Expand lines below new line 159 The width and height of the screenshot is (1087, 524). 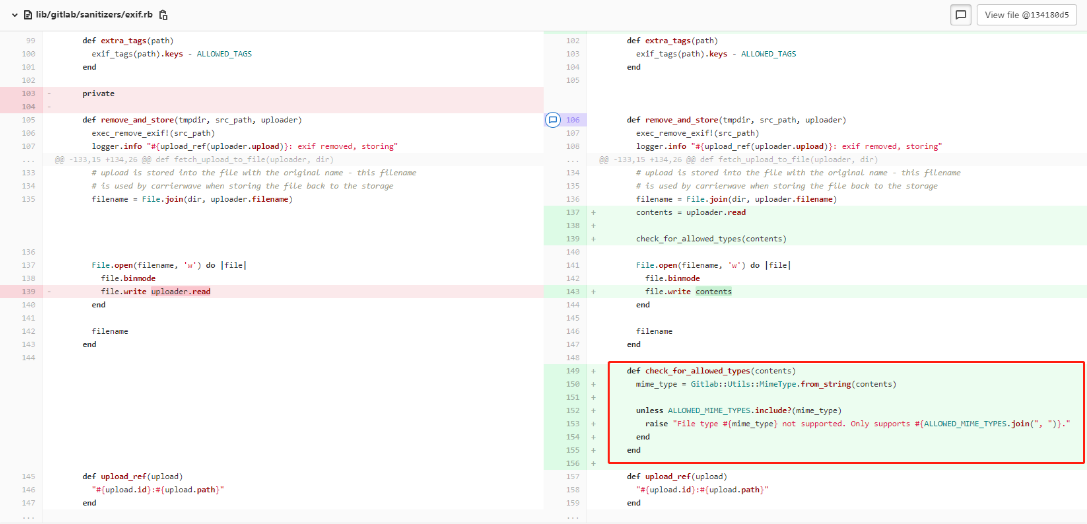(573, 517)
